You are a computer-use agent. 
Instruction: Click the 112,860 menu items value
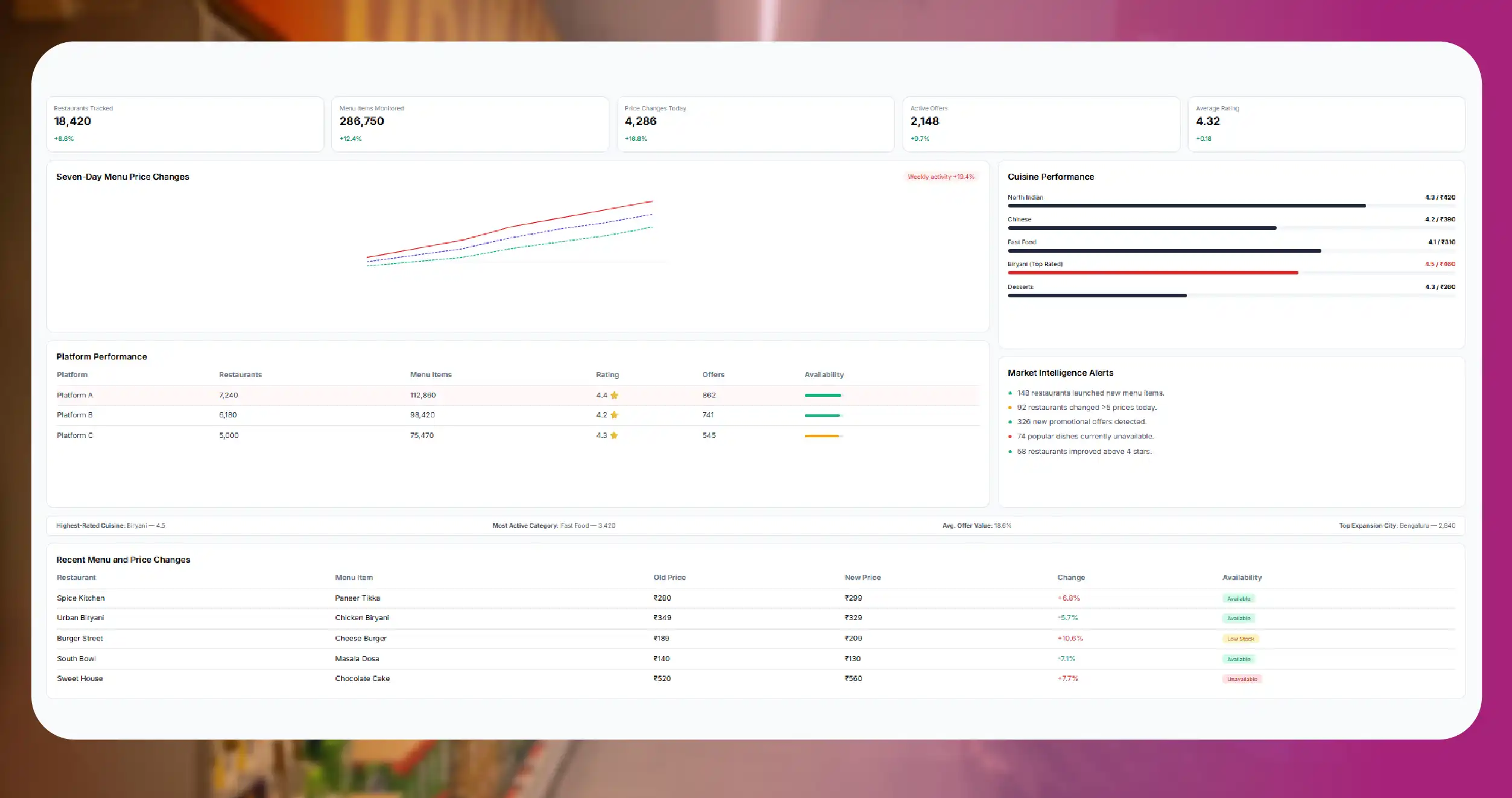tap(423, 395)
